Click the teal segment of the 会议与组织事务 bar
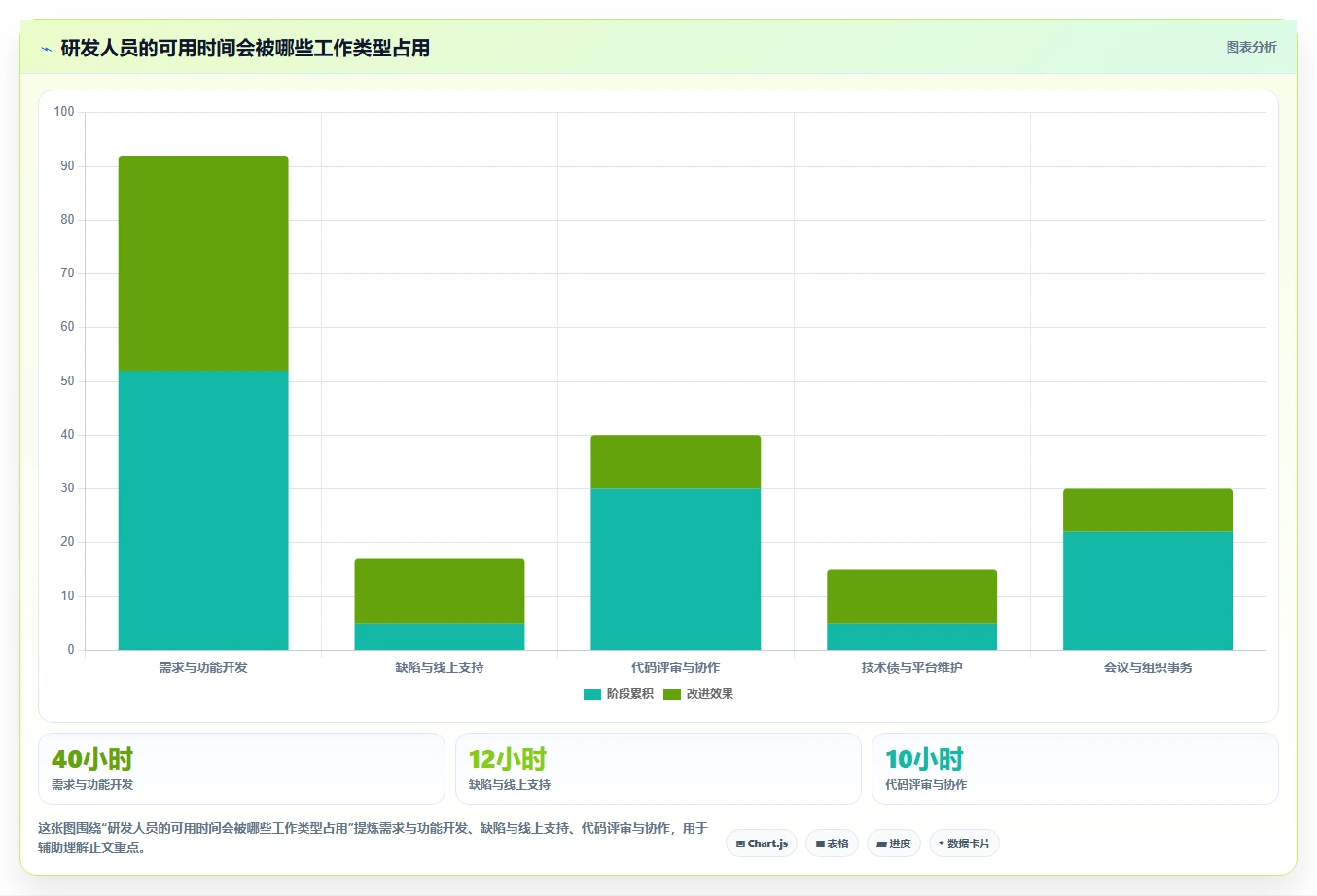Viewport: 1317px width, 896px height. coord(1148,591)
